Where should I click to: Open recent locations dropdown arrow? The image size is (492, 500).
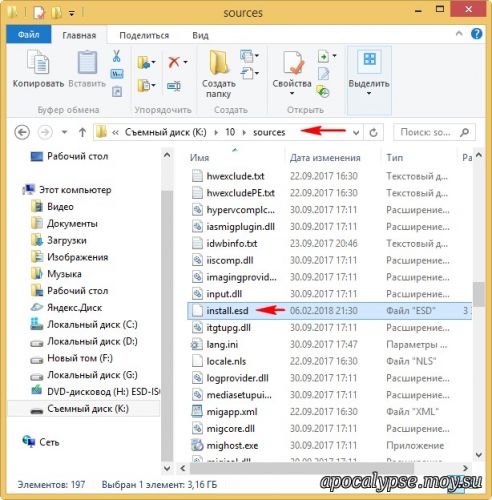65,132
